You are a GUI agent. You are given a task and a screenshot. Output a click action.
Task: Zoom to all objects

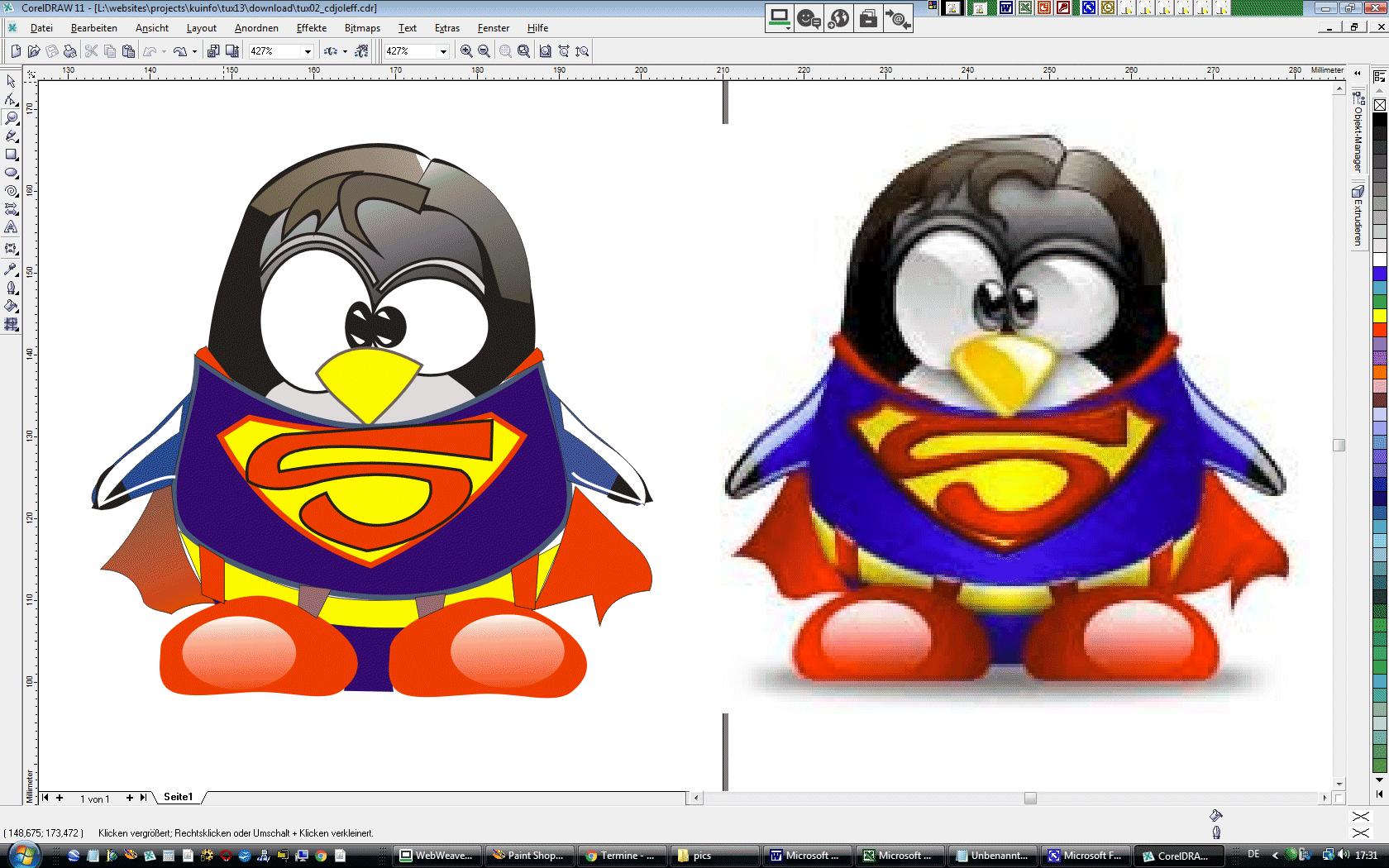[x=524, y=51]
